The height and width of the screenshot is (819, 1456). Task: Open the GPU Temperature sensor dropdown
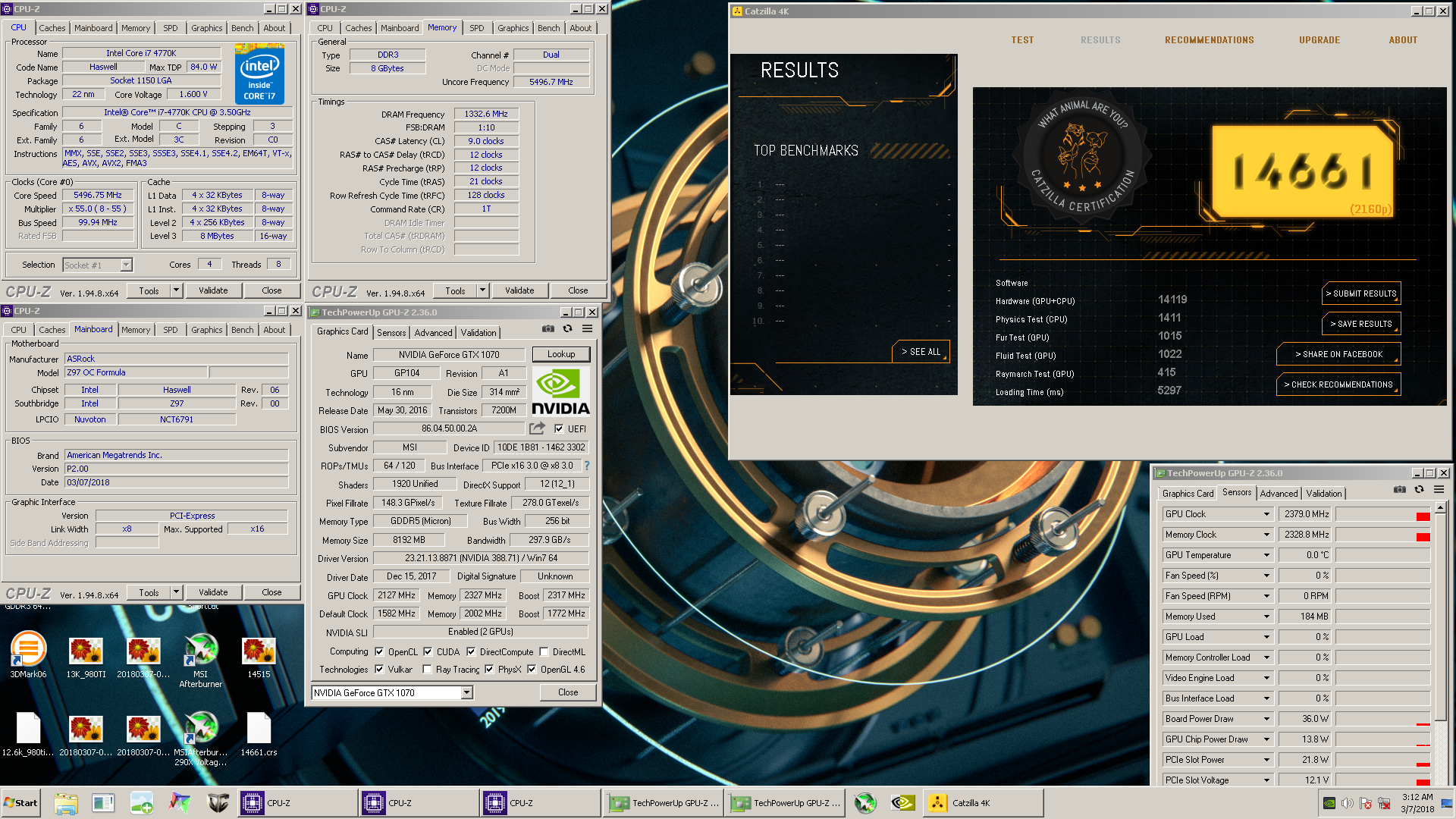(1266, 555)
